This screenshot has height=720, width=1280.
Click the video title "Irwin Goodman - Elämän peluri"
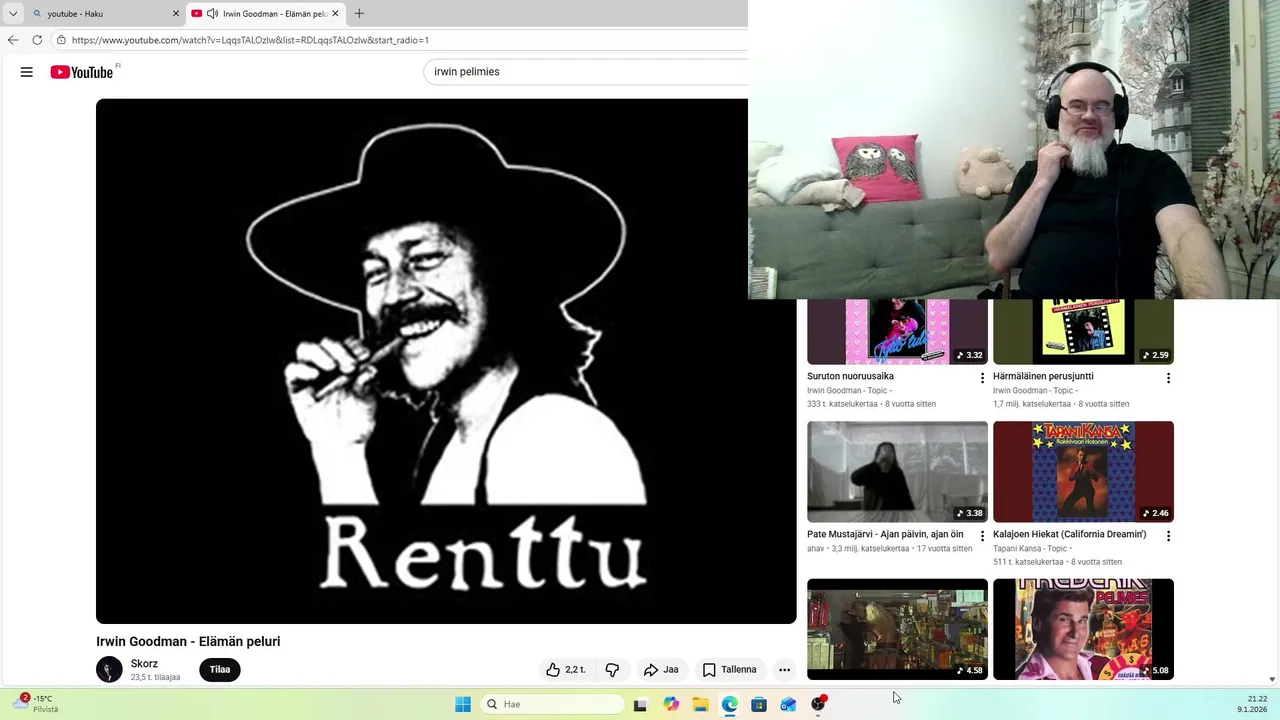click(x=188, y=642)
